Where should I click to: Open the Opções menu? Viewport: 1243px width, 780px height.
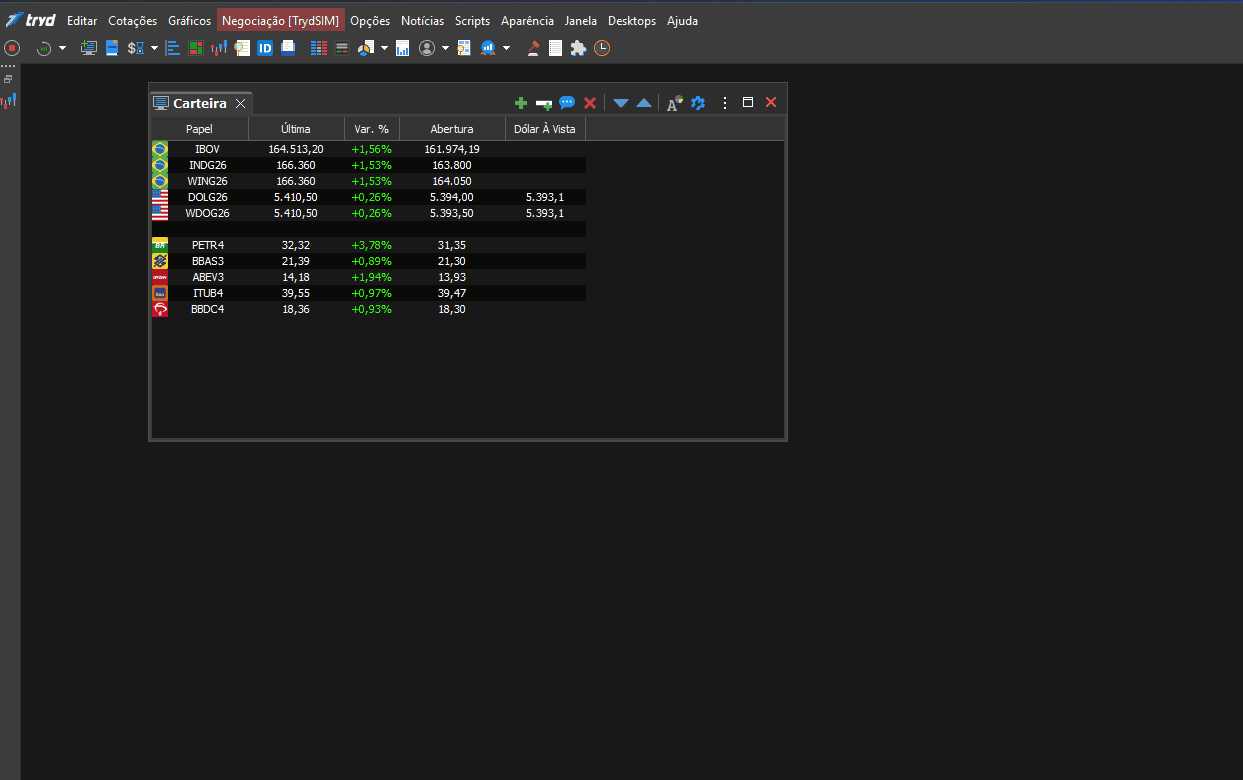tap(370, 20)
